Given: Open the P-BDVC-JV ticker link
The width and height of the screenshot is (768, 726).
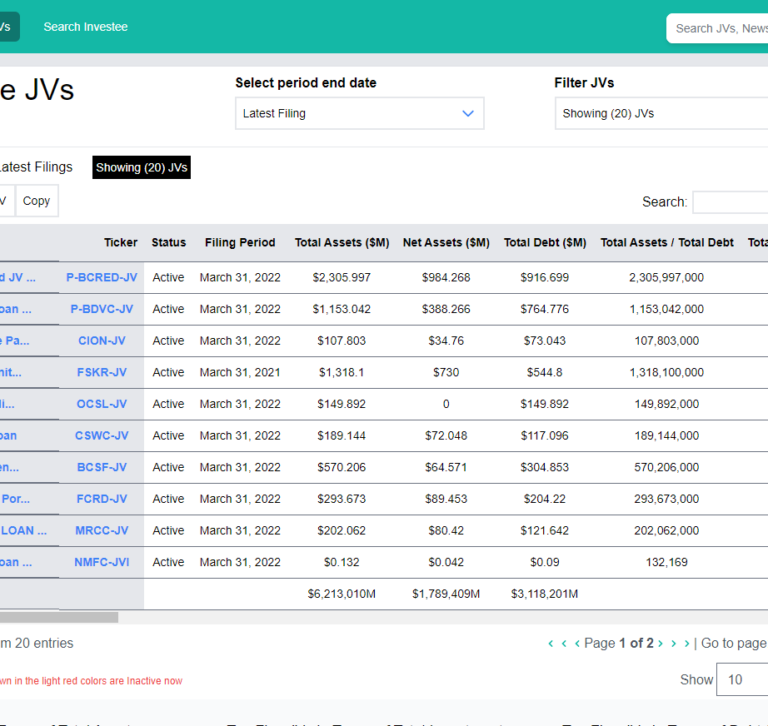Looking at the screenshot, I should click(102, 309).
